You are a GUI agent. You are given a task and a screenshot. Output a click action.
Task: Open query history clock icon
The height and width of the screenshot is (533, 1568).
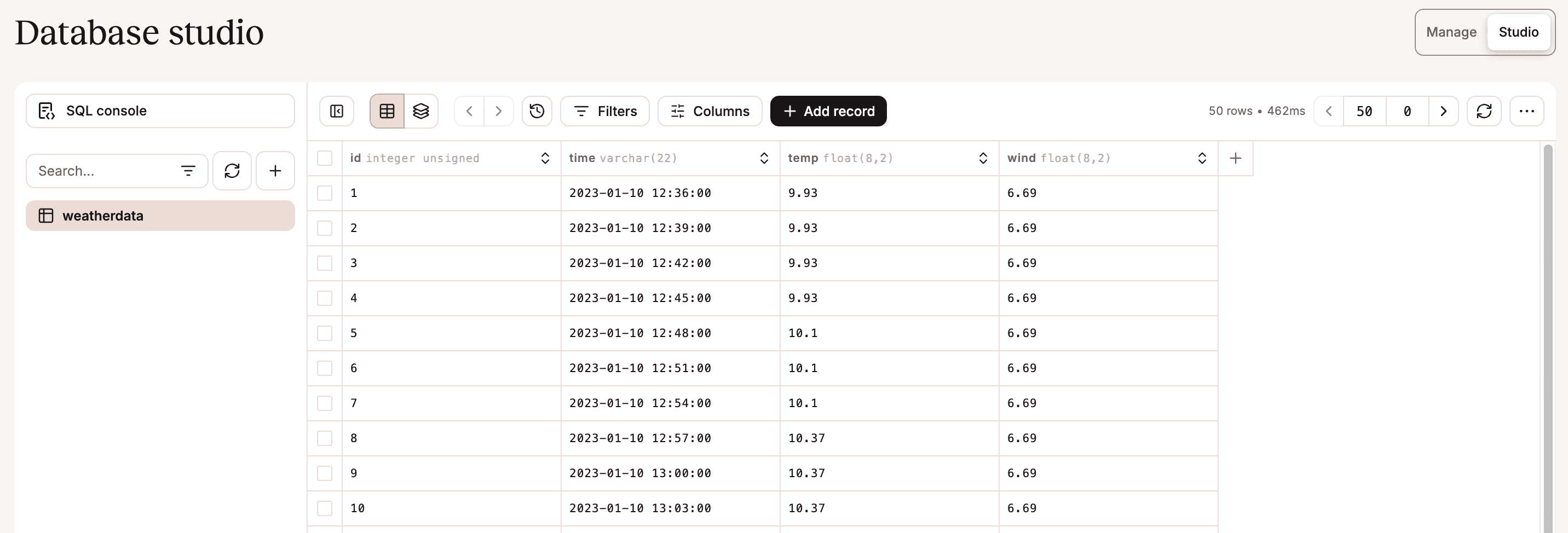click(x=536, y=111)
